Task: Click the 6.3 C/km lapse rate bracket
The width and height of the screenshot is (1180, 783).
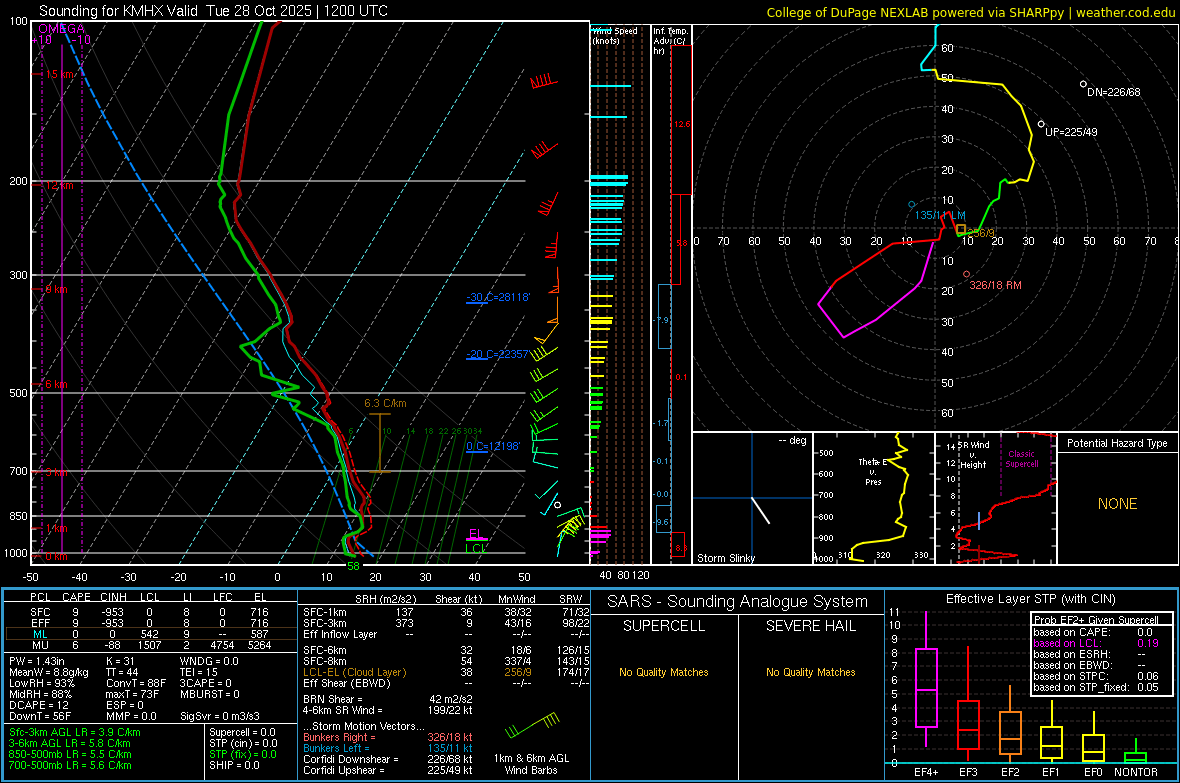Action: (x=380, y=442)
